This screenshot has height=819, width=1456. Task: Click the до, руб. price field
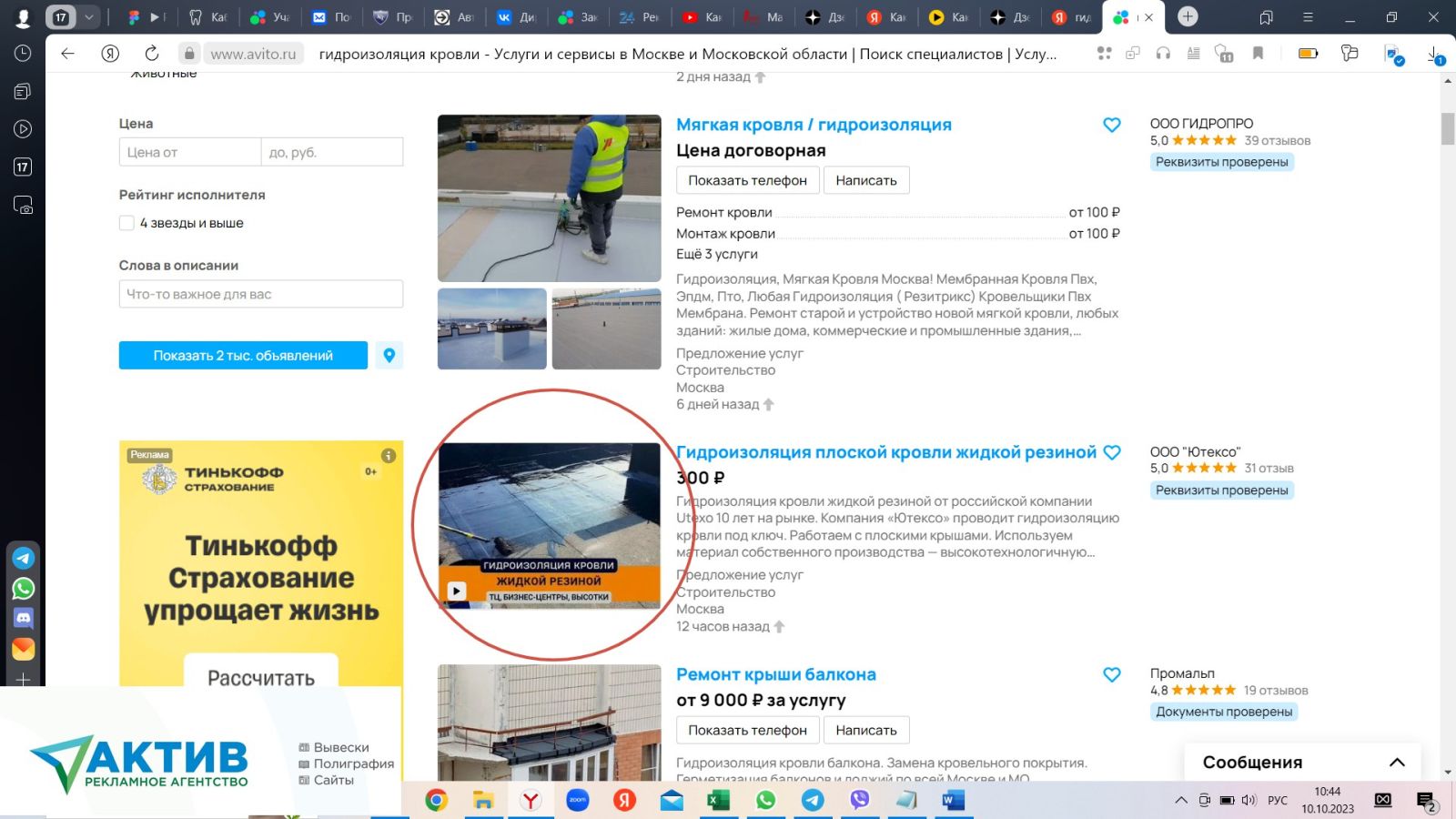pyautogui.click(x=332, y=152)
